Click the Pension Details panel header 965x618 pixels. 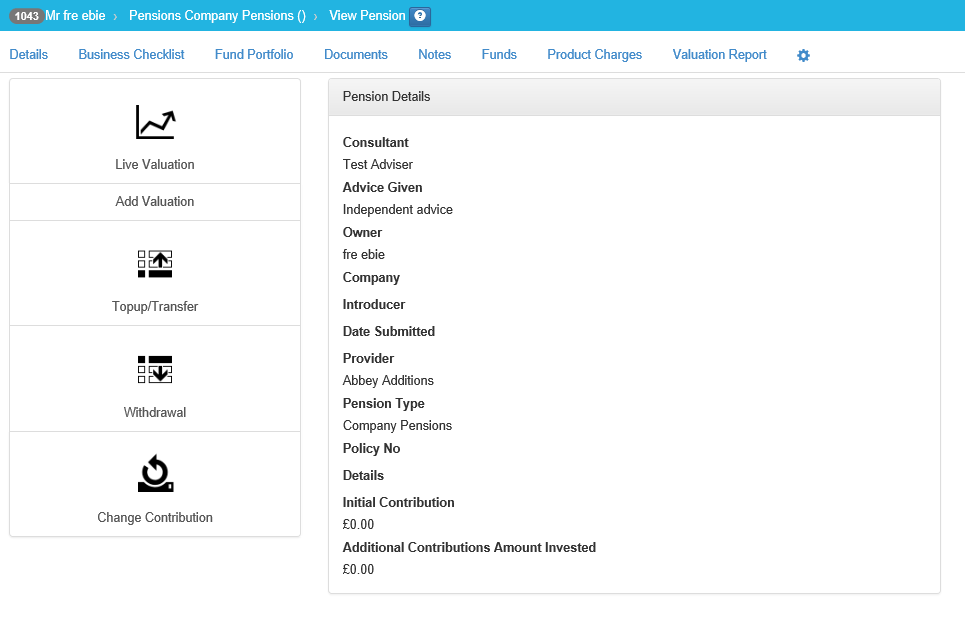(634, 97)
